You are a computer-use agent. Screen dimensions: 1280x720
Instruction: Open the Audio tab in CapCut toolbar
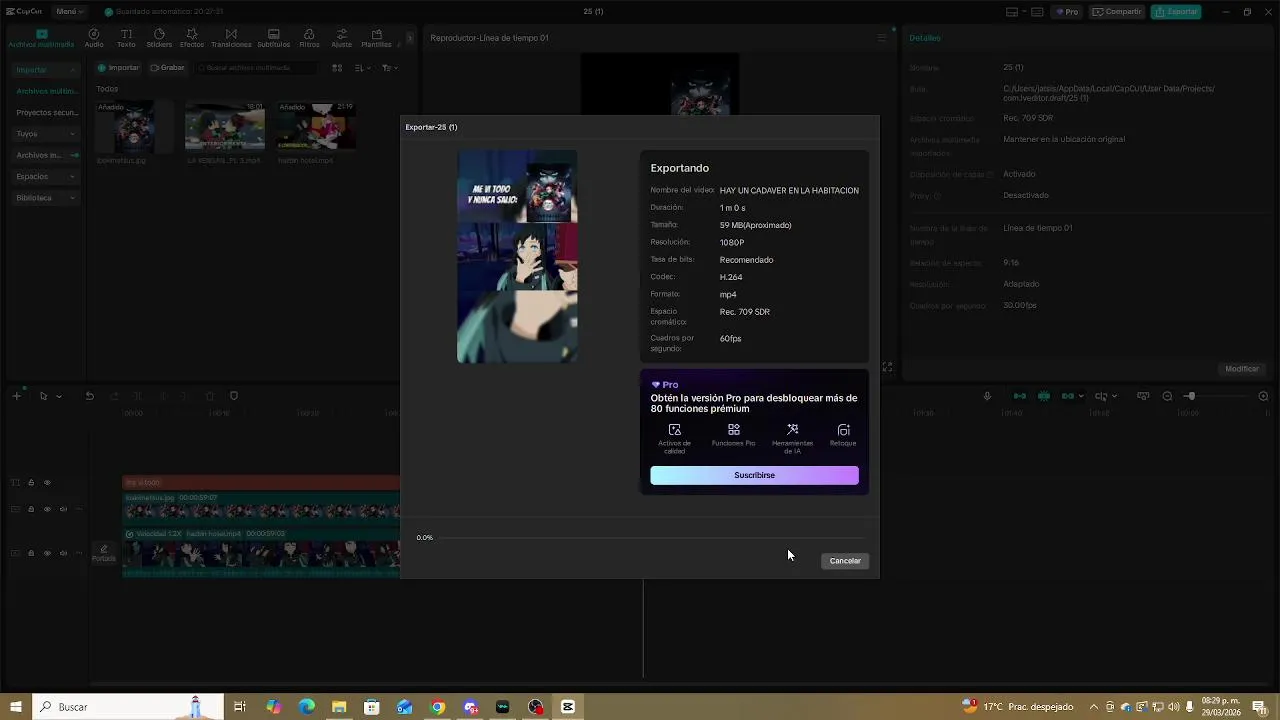point(94,38)
